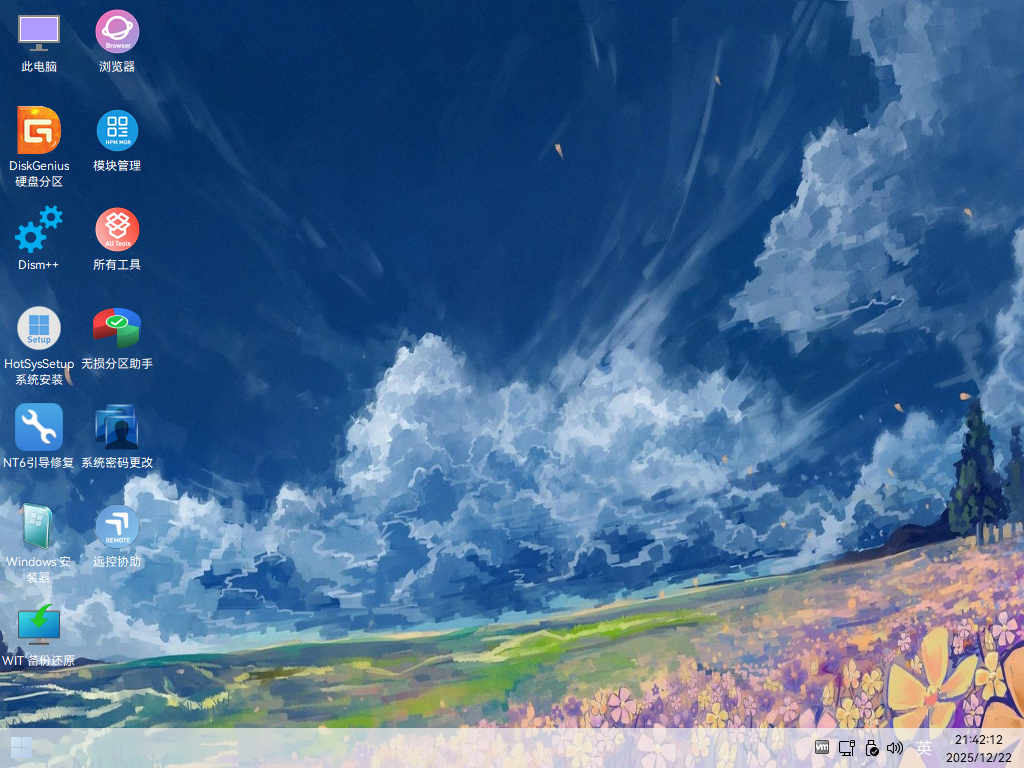Launch NT6引导修复 boot repair tool
The image size is (1024, 768).
click(x=39, y=427)
